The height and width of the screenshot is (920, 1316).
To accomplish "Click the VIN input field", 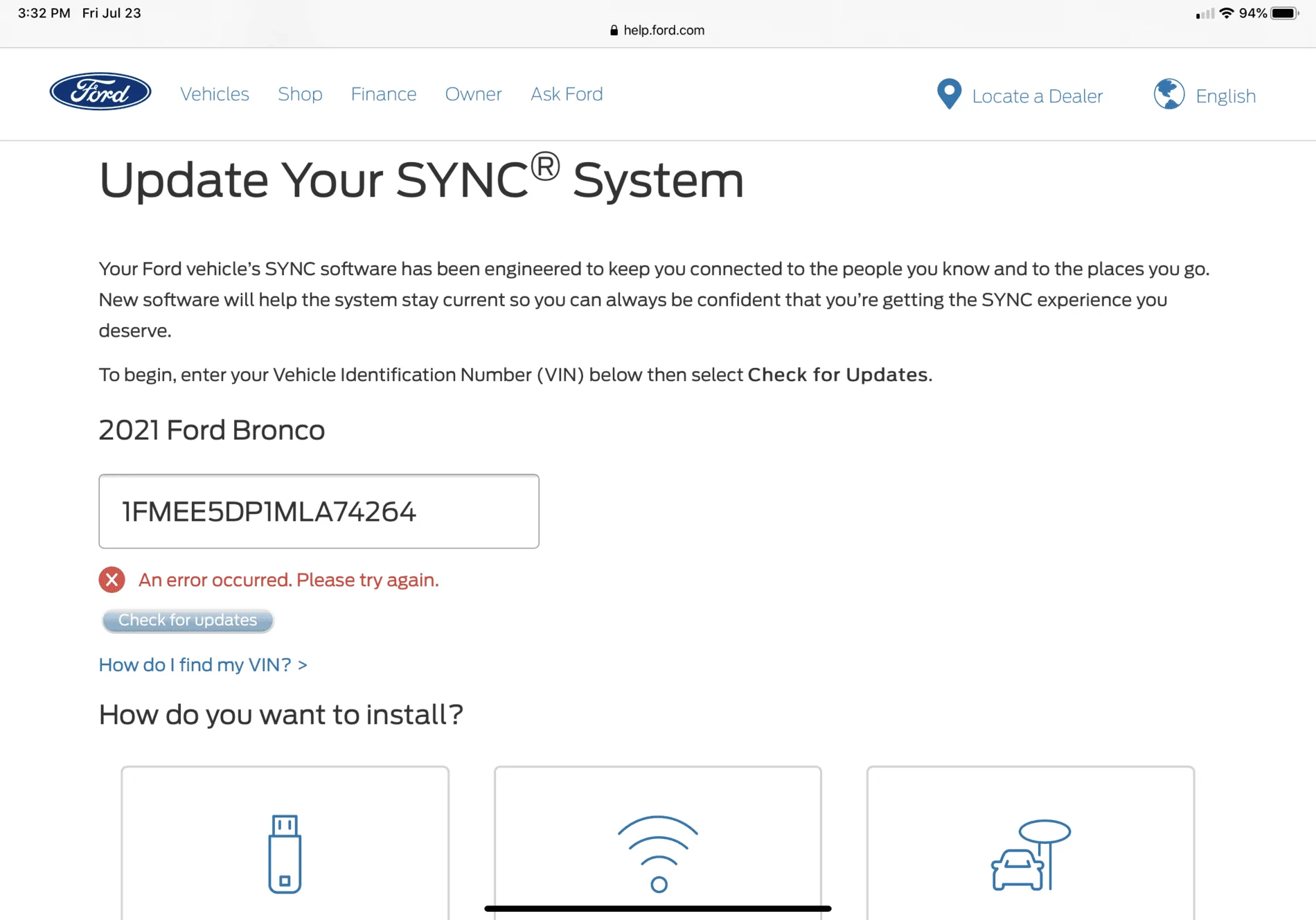I will (319, 511).
